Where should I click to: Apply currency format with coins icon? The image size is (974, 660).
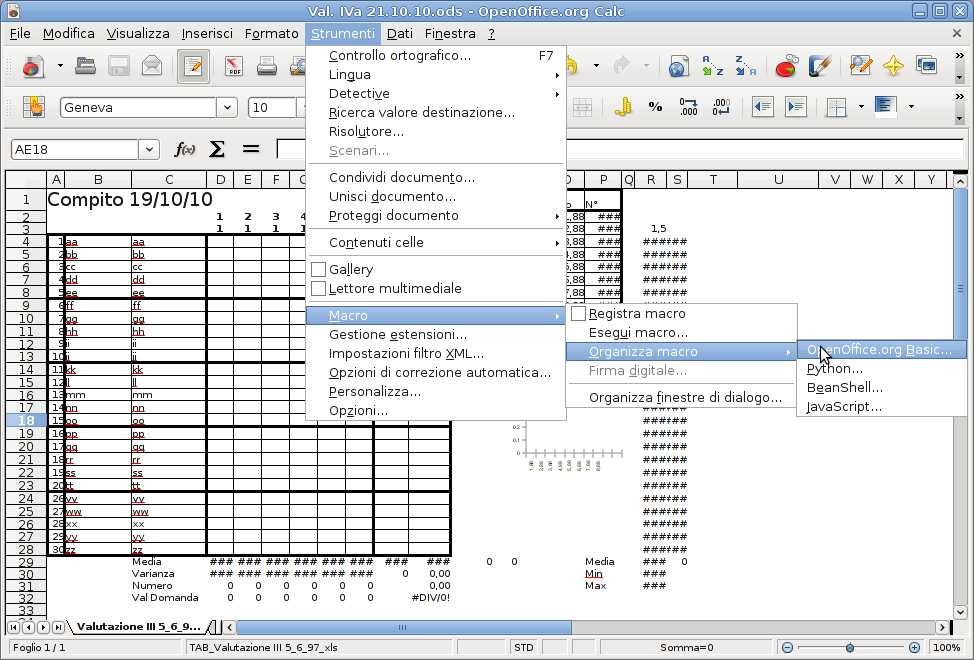click(622, 107)
